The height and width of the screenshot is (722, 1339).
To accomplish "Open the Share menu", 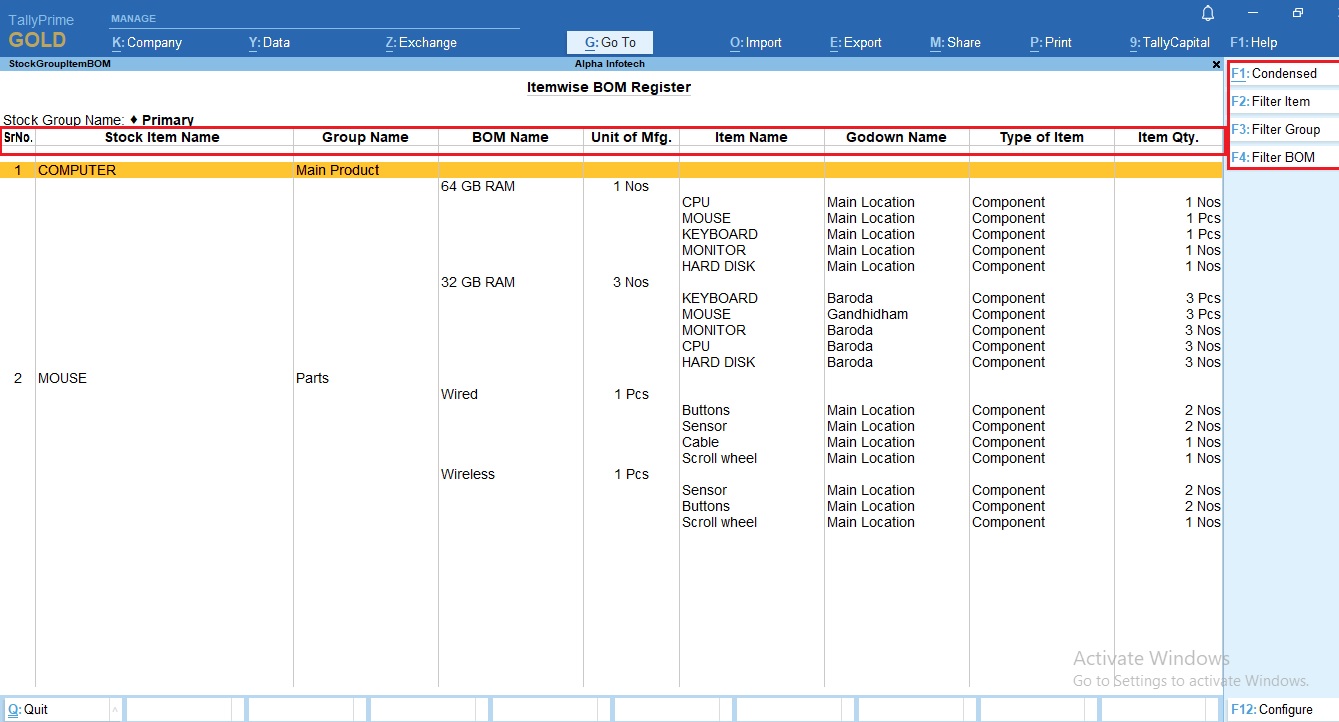I will click(955, 42).
